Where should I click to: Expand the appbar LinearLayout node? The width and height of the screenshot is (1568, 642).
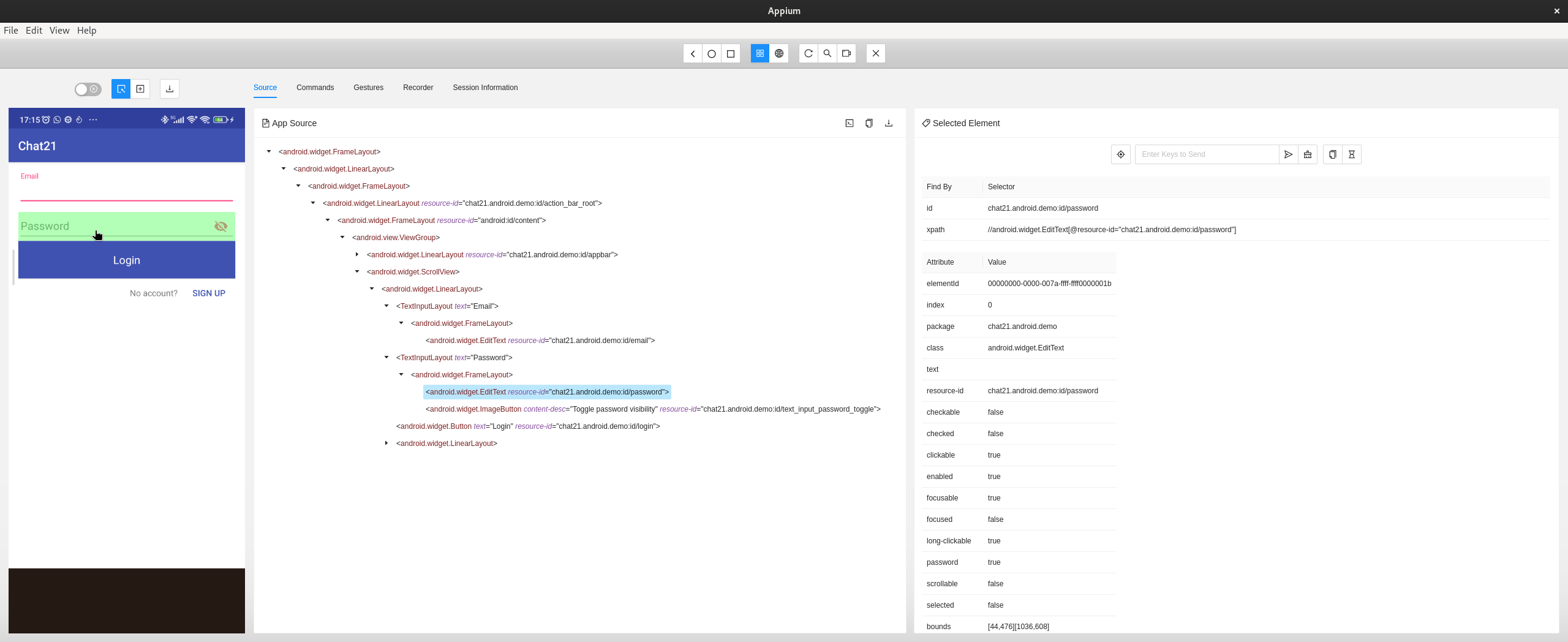[x=357, y=254]
